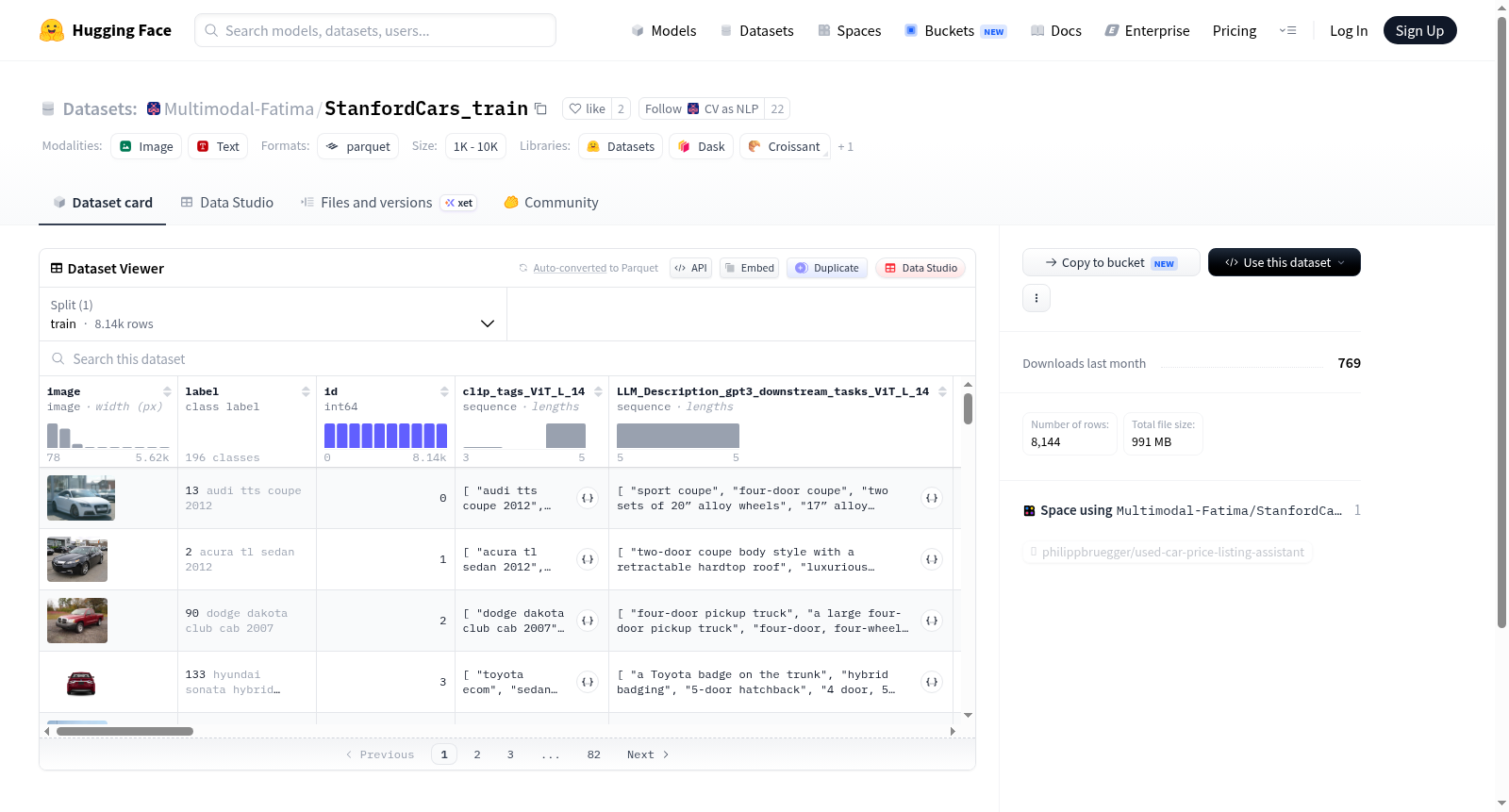Image resolution: width=1509 pixels, height=812 pixels.
Task: Open the Use this dataset dropdown
Action: coord(1284,262)
